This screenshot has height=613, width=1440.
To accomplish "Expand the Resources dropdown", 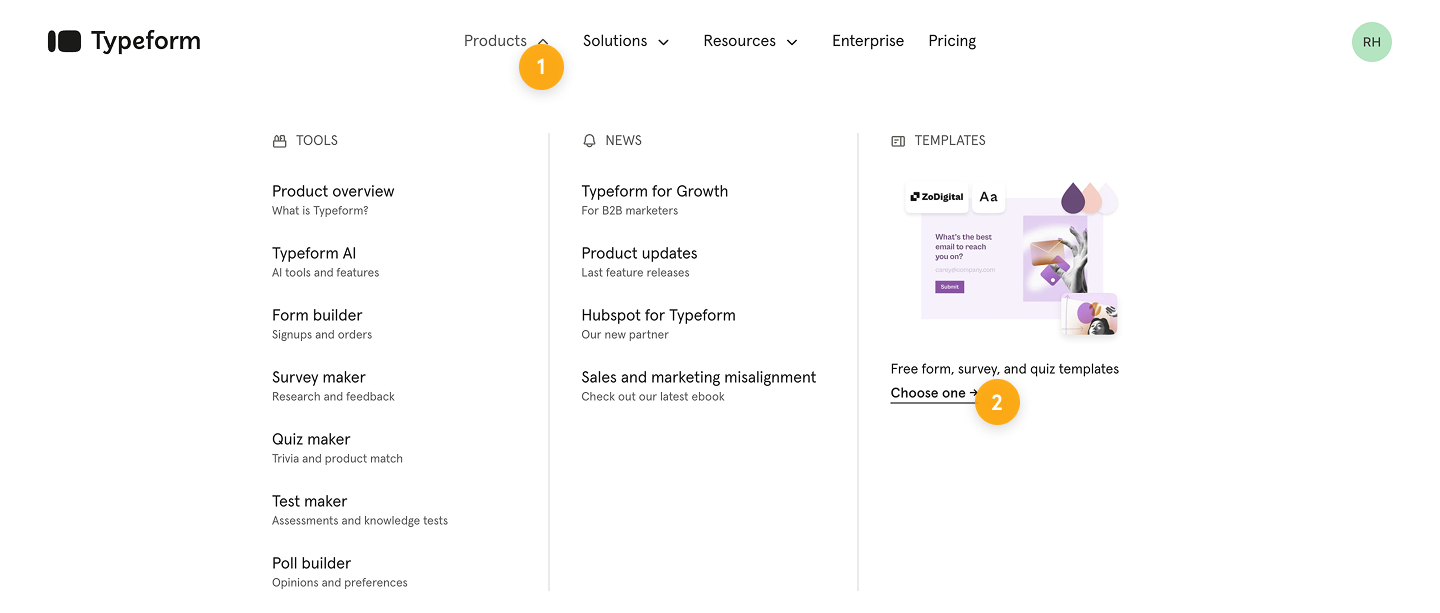I will click(750, 41).
